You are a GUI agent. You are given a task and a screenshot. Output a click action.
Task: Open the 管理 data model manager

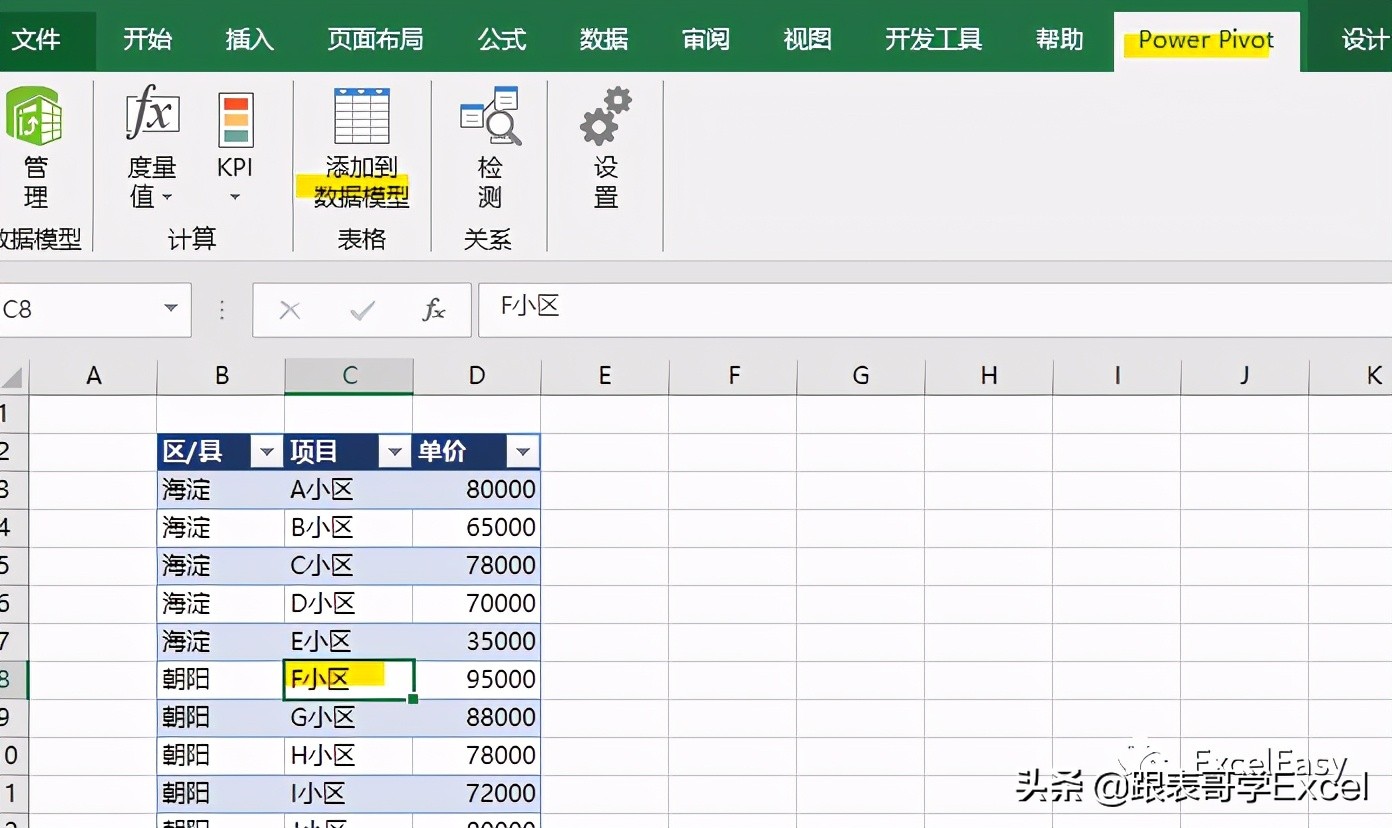click(x=34, y=148)
